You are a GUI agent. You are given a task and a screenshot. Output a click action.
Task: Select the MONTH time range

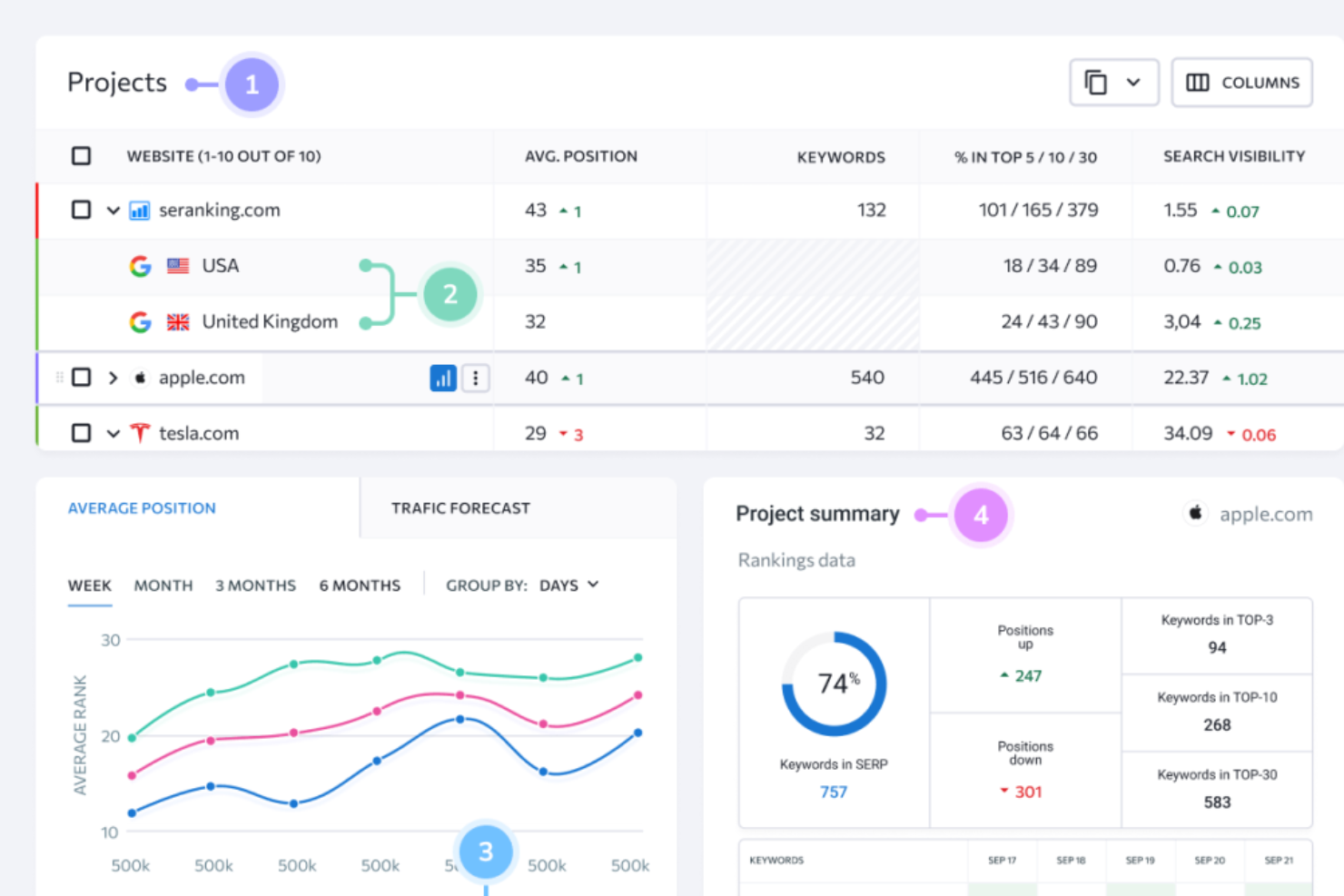(x=163, y=586)
